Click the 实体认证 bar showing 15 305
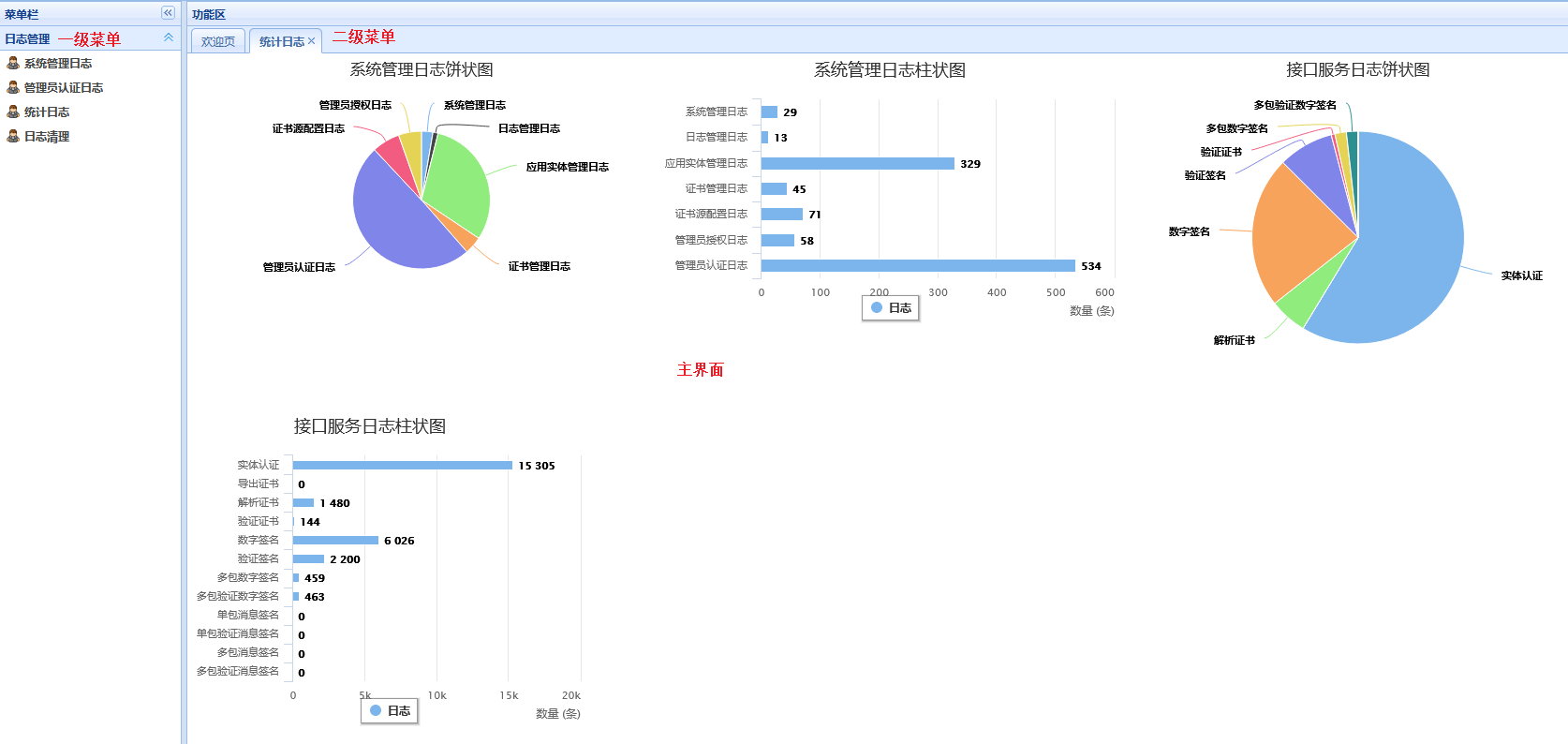The width and height of the screenshot is (1568, 744). pos(403,465)
